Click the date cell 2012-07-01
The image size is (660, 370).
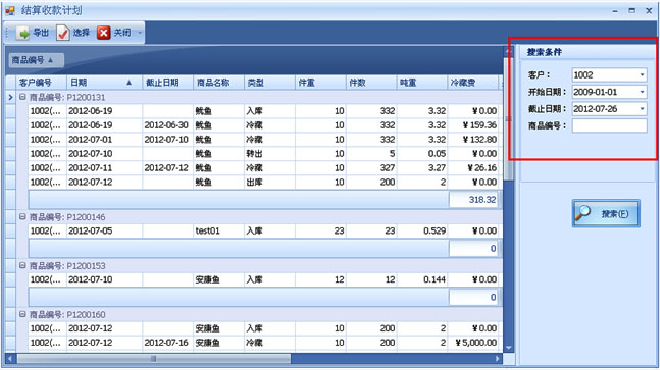pyautogui.click(x=104, y=139)
